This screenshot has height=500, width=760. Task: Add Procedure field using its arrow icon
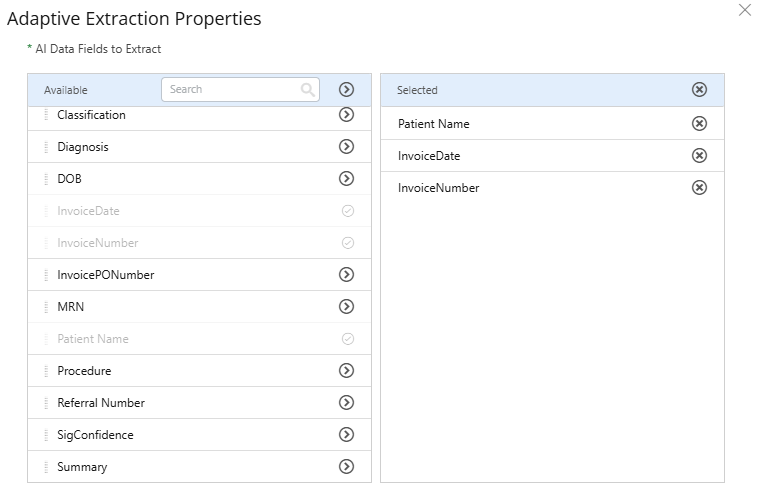pos(347,371)
